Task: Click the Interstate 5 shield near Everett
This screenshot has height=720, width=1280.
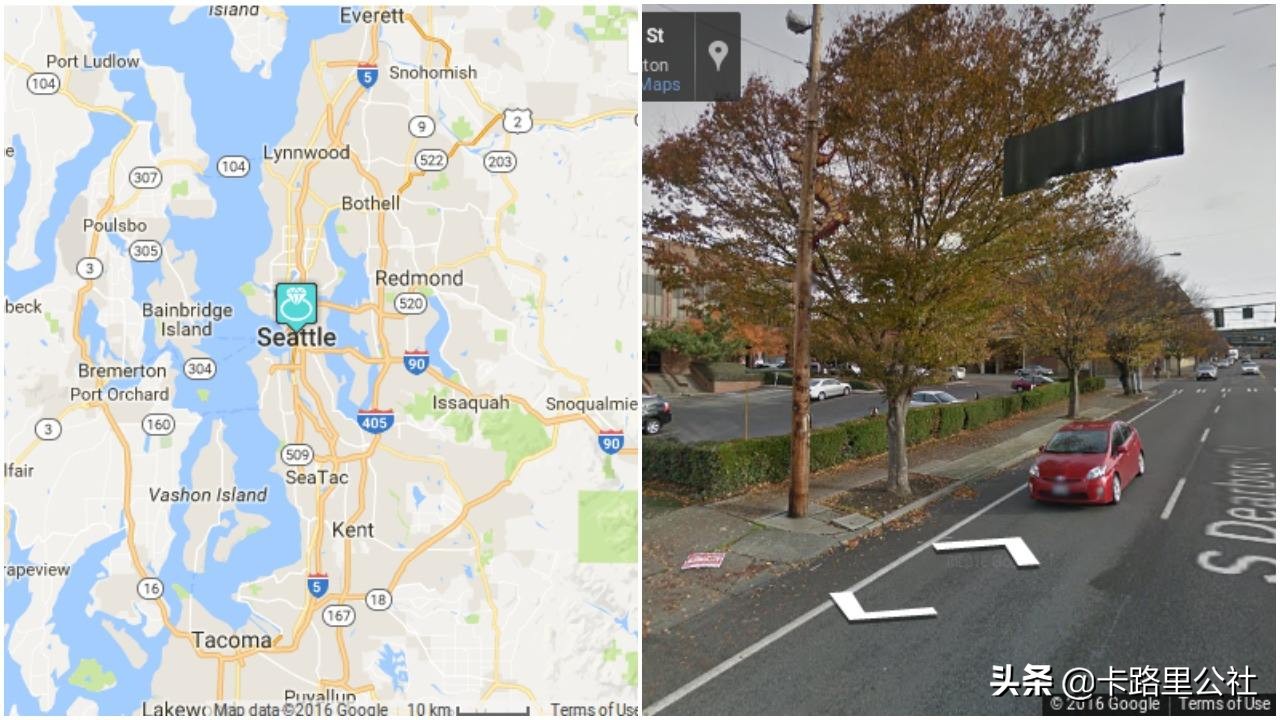Action: pyautogui.click(x=367, y=76)
